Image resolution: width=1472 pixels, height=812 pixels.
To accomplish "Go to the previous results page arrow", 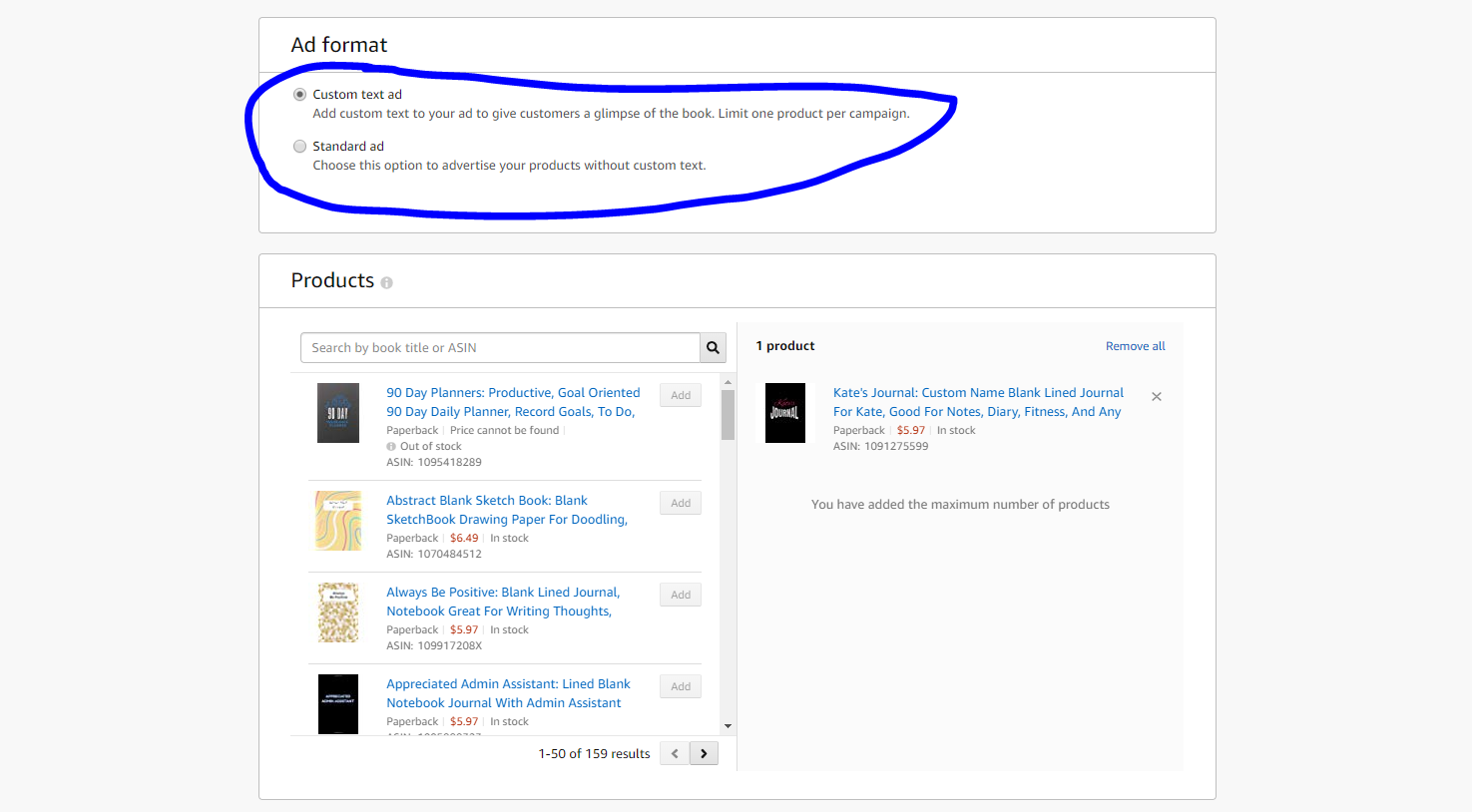I will (675, 754).
